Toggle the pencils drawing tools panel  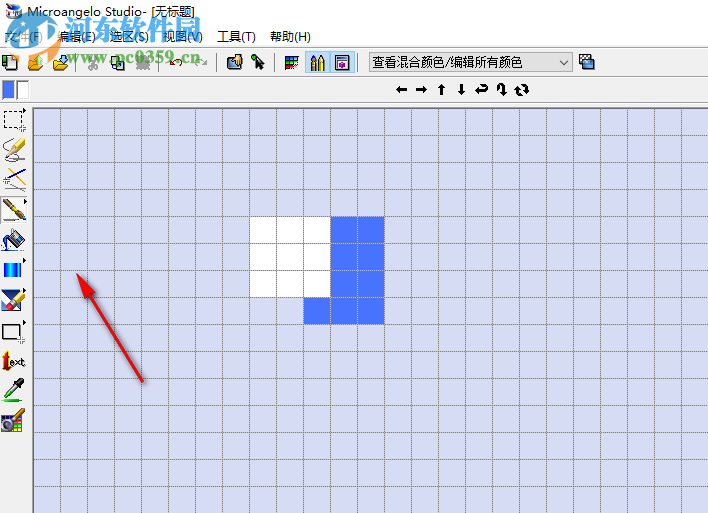[x=317, y=62]
